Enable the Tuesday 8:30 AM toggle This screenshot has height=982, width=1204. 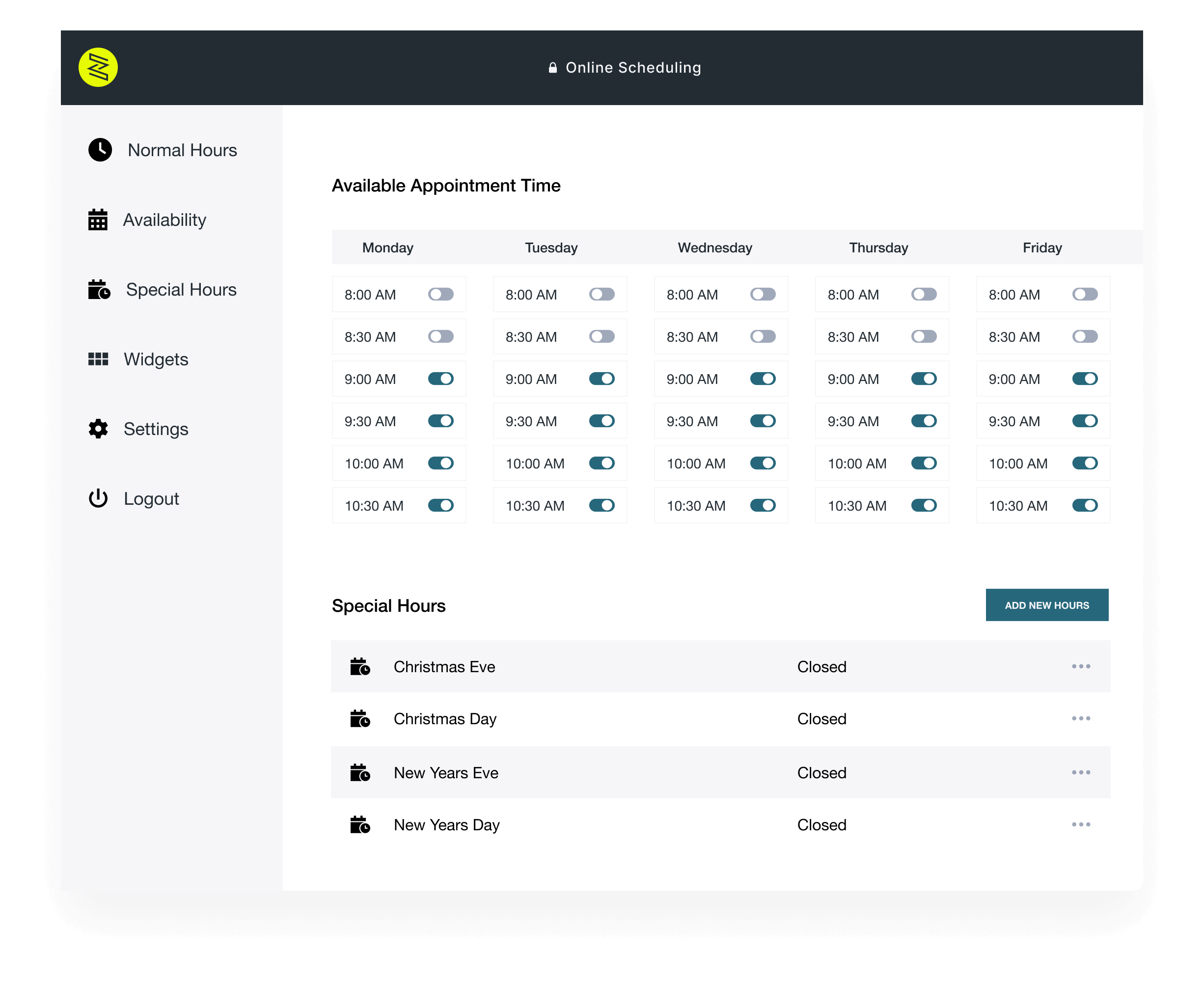(x=602, y=336)
